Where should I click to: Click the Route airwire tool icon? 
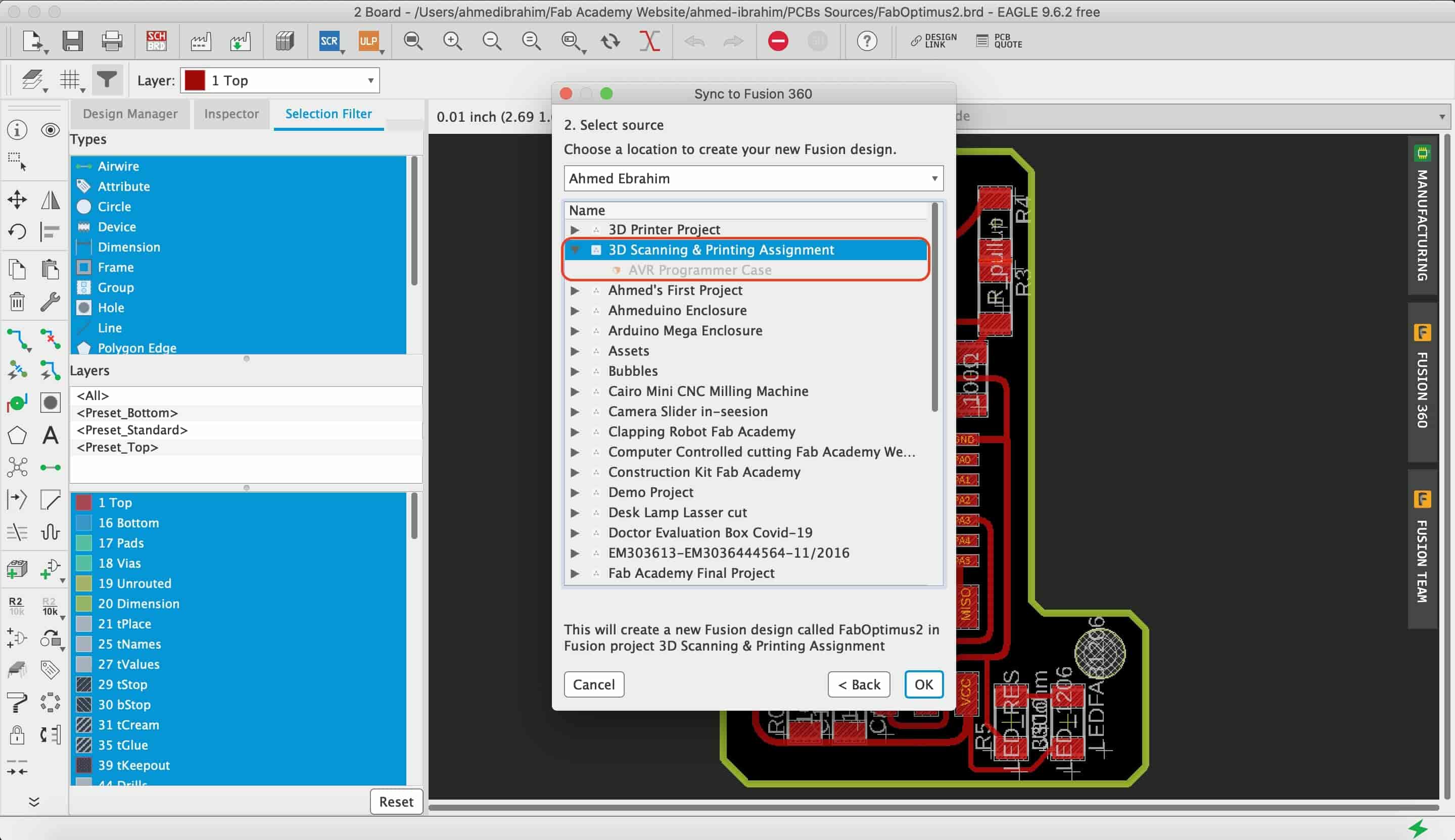17,340
